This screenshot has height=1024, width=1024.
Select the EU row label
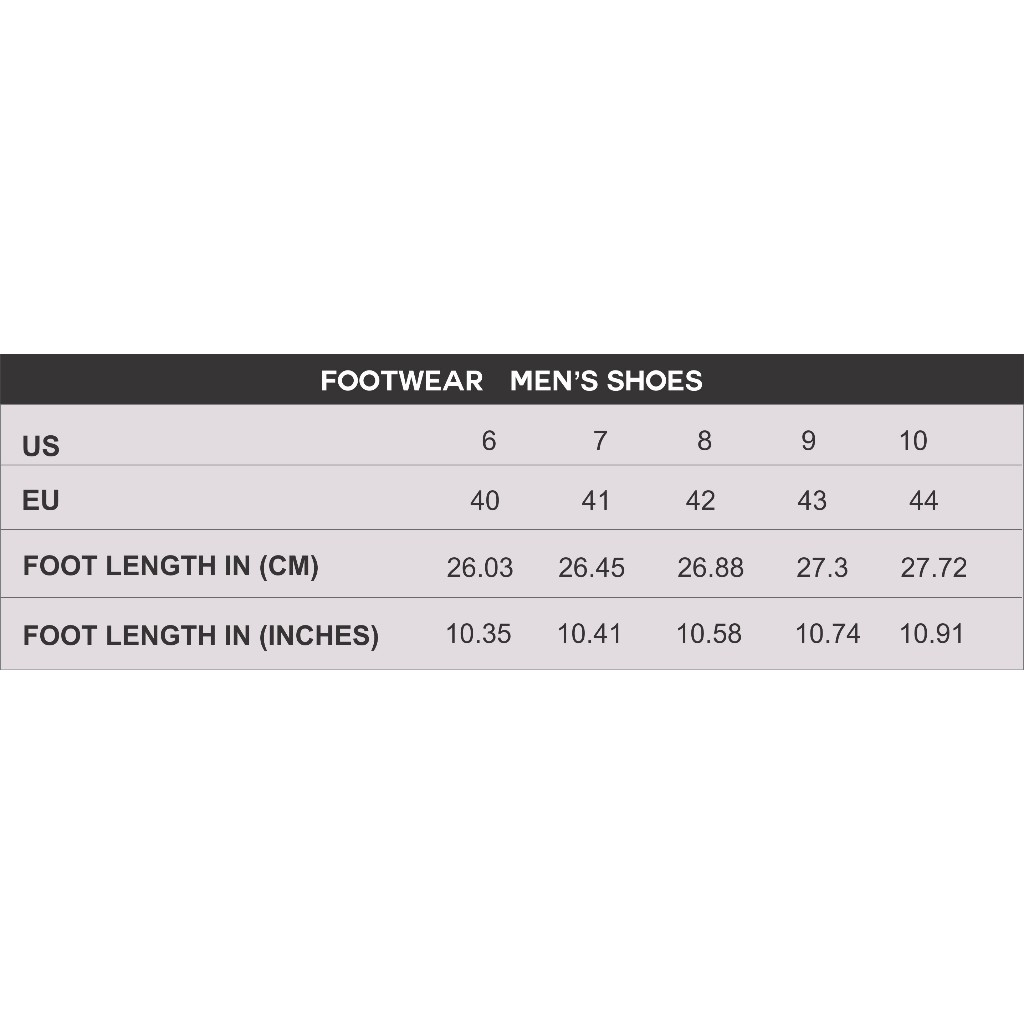[41, 500]
